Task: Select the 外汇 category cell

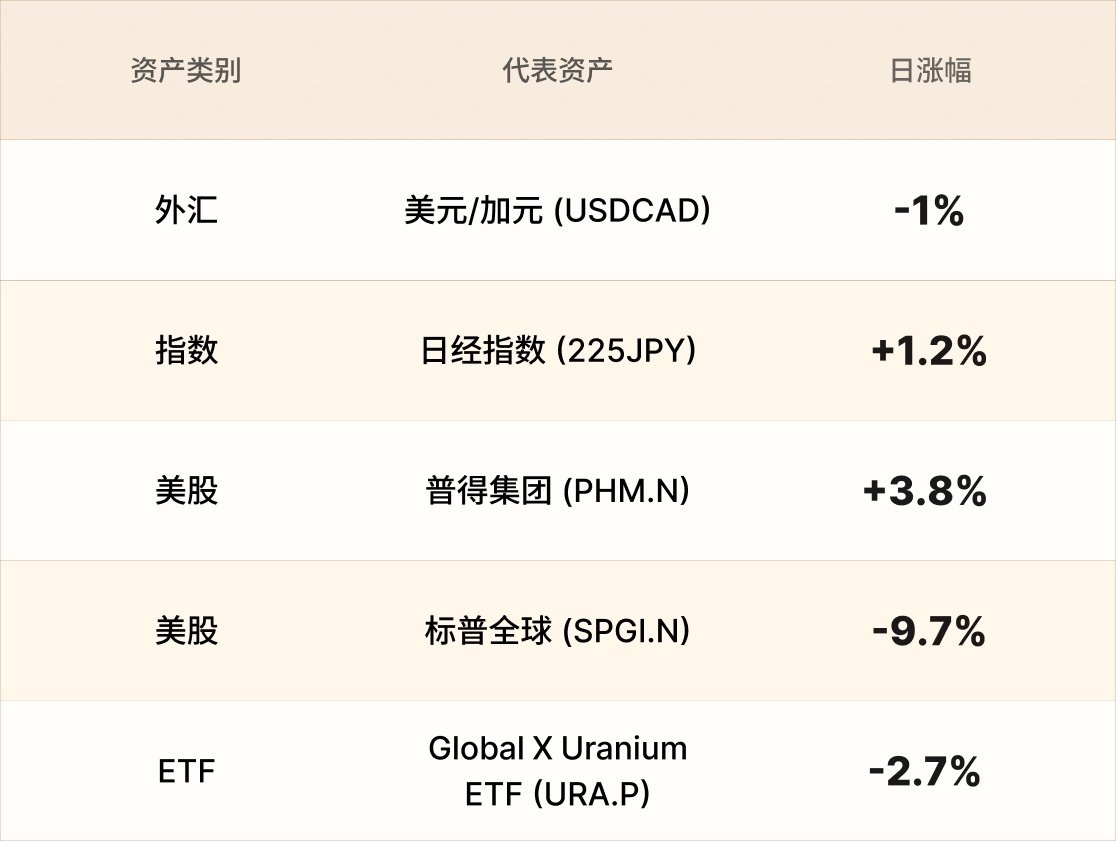Action: 186,211
